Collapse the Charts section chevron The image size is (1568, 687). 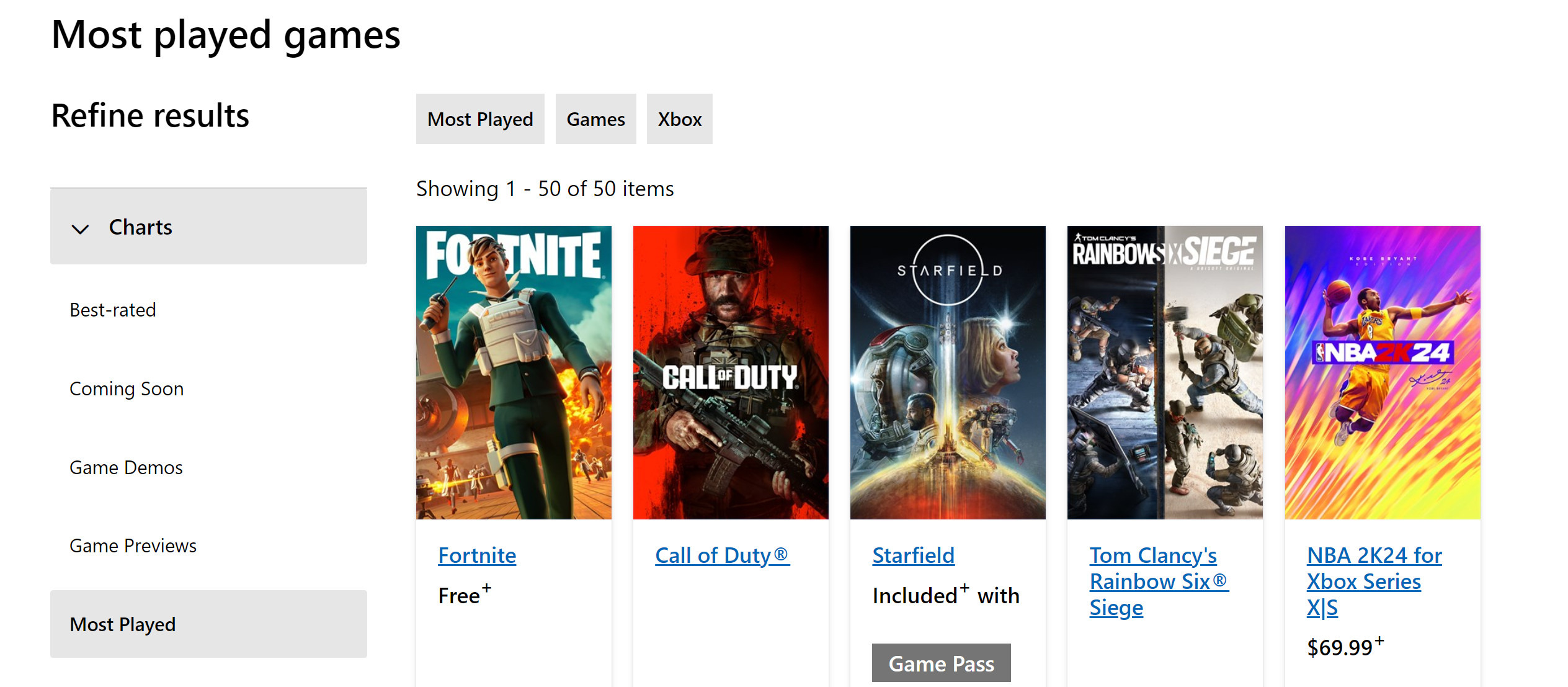pyautogui.click(x=81, y=228)
